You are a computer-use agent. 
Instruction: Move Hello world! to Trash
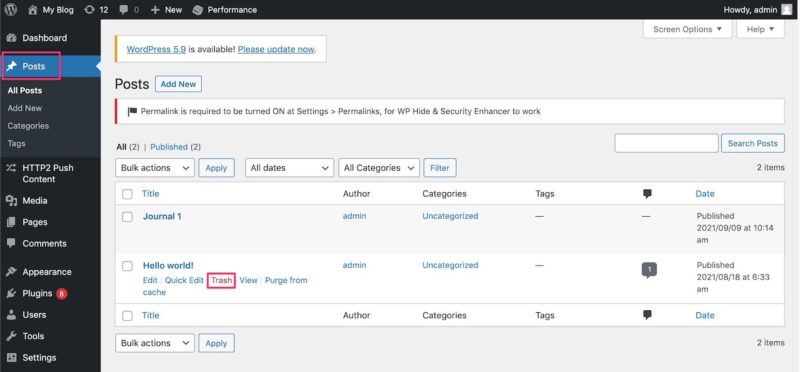click(221, 280)
